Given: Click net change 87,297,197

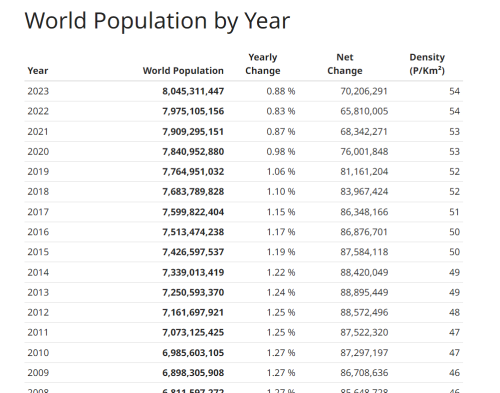Looking at the screenshot, I should [x=364, y=353].
